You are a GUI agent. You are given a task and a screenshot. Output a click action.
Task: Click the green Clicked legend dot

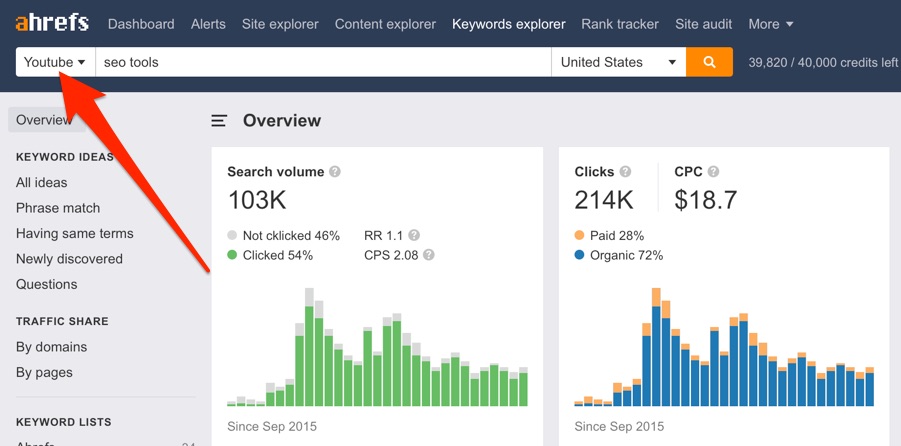click(232, 255)
